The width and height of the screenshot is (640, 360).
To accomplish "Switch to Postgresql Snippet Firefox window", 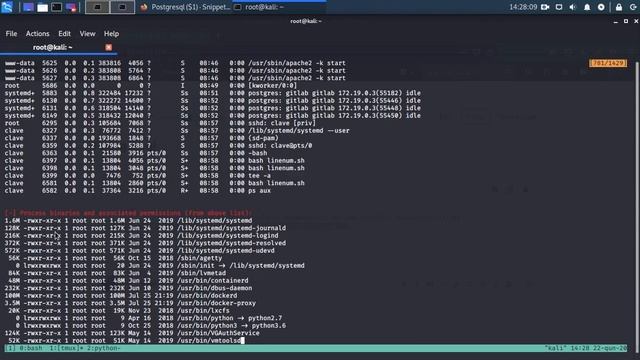I will [185, 7].
